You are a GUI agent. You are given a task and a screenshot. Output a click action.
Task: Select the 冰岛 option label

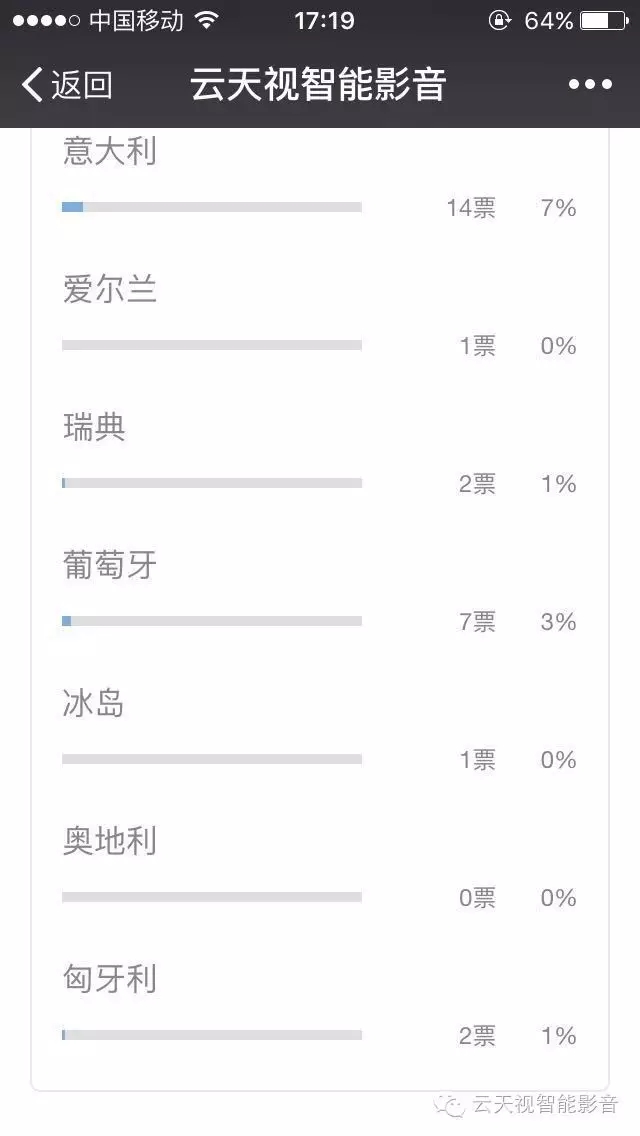(93, 703)
